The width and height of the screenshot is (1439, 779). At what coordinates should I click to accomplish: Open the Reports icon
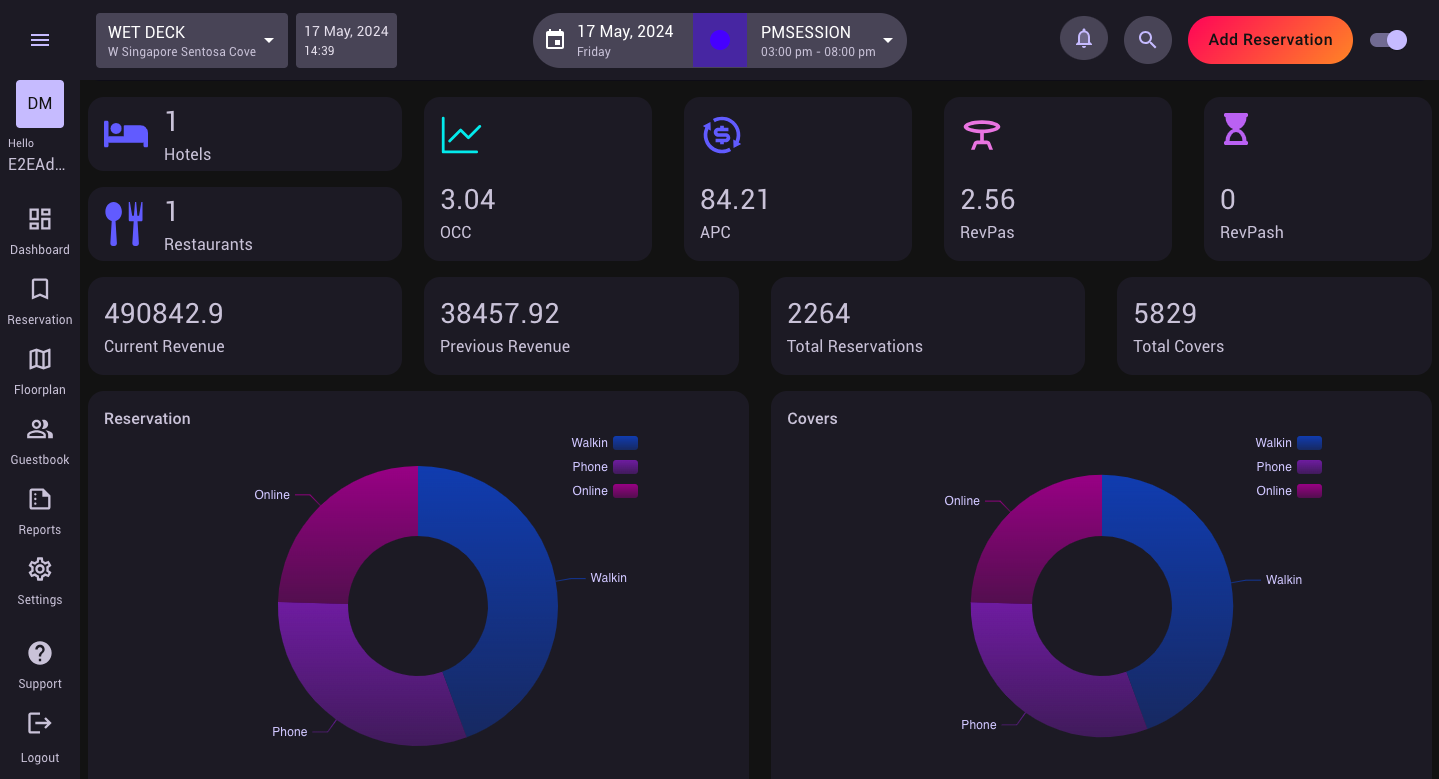click(x=40, y=500)
